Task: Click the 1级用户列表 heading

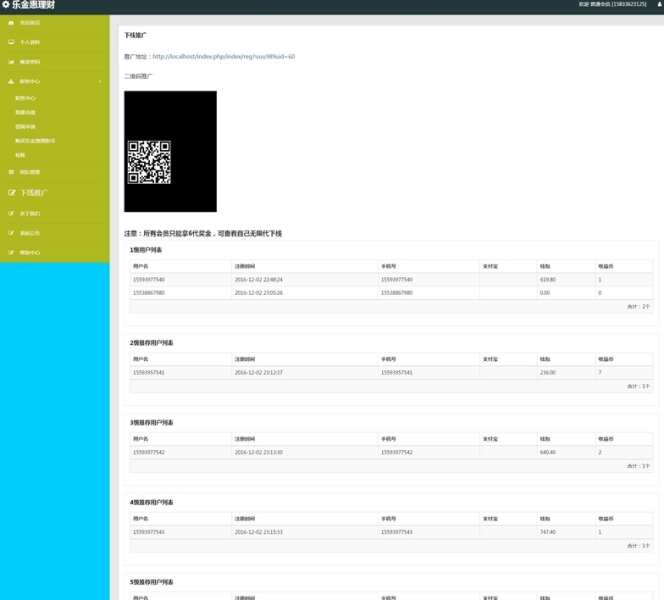Action: tap(146, 250)
